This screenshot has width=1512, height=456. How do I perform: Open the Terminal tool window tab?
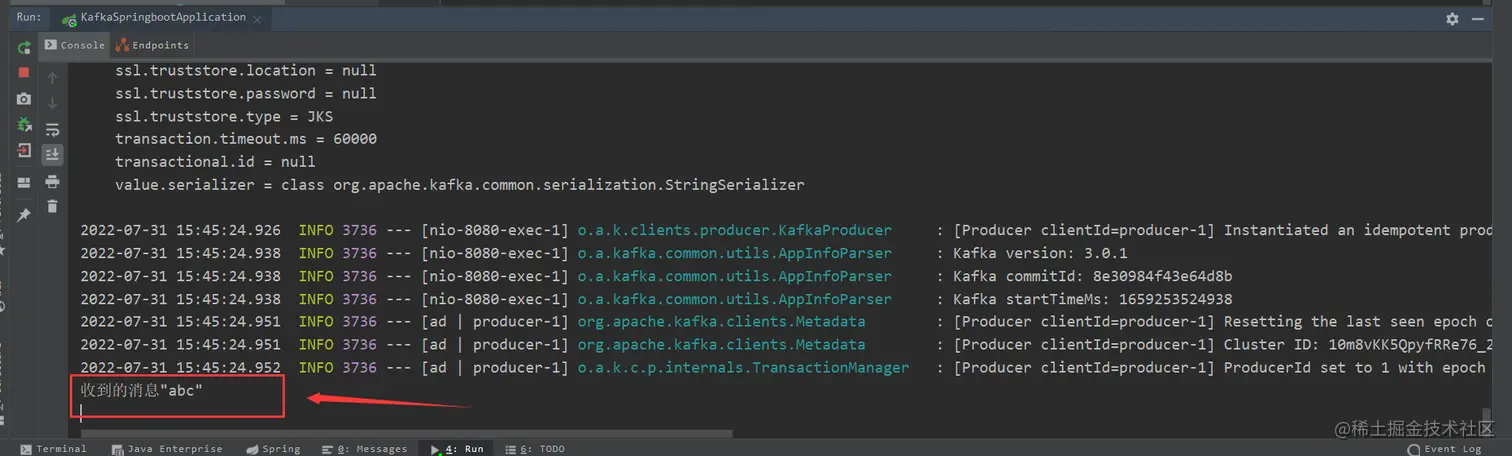point(54,449)
